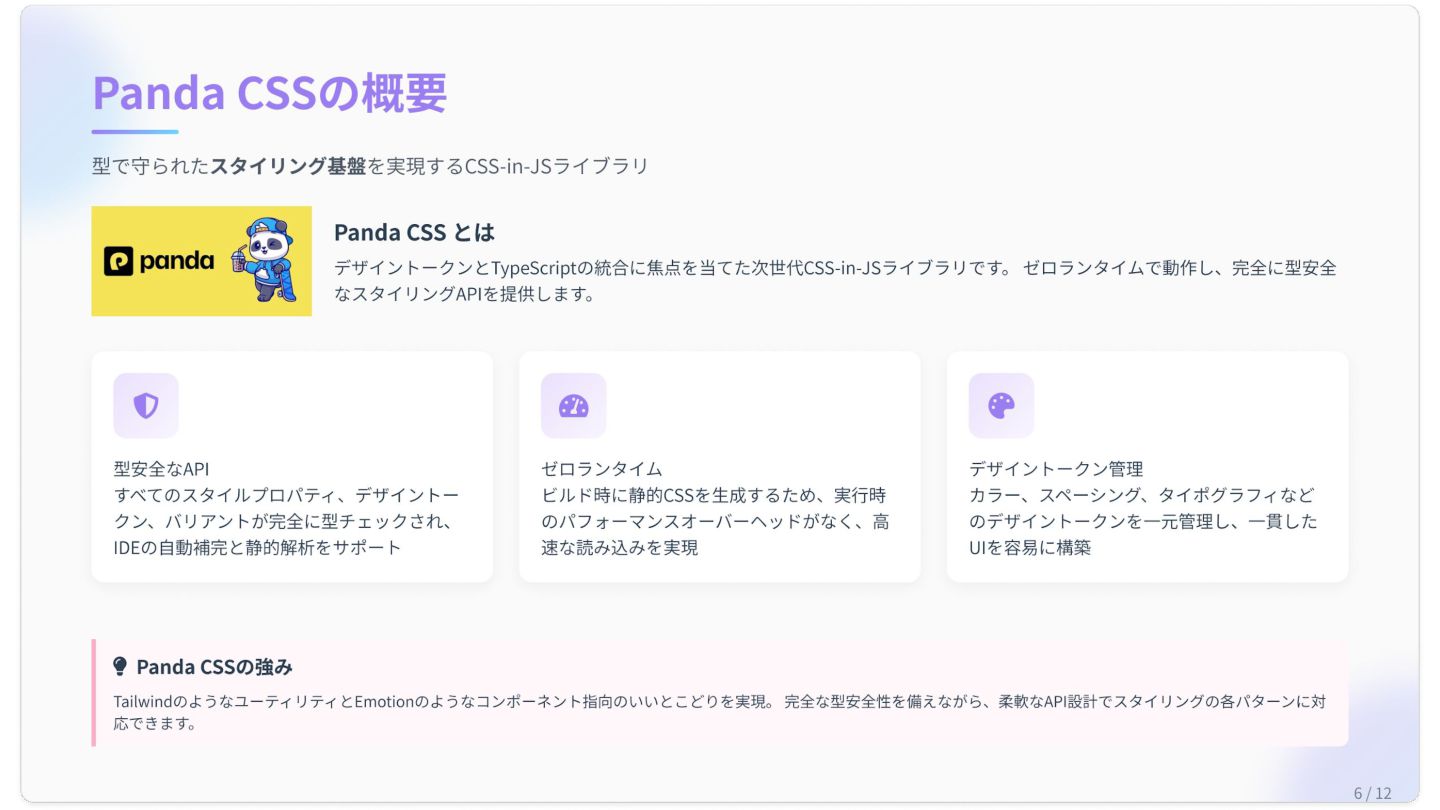
Task: Click the description starting with デザイントークンとTypeScript
Action: 835,281
